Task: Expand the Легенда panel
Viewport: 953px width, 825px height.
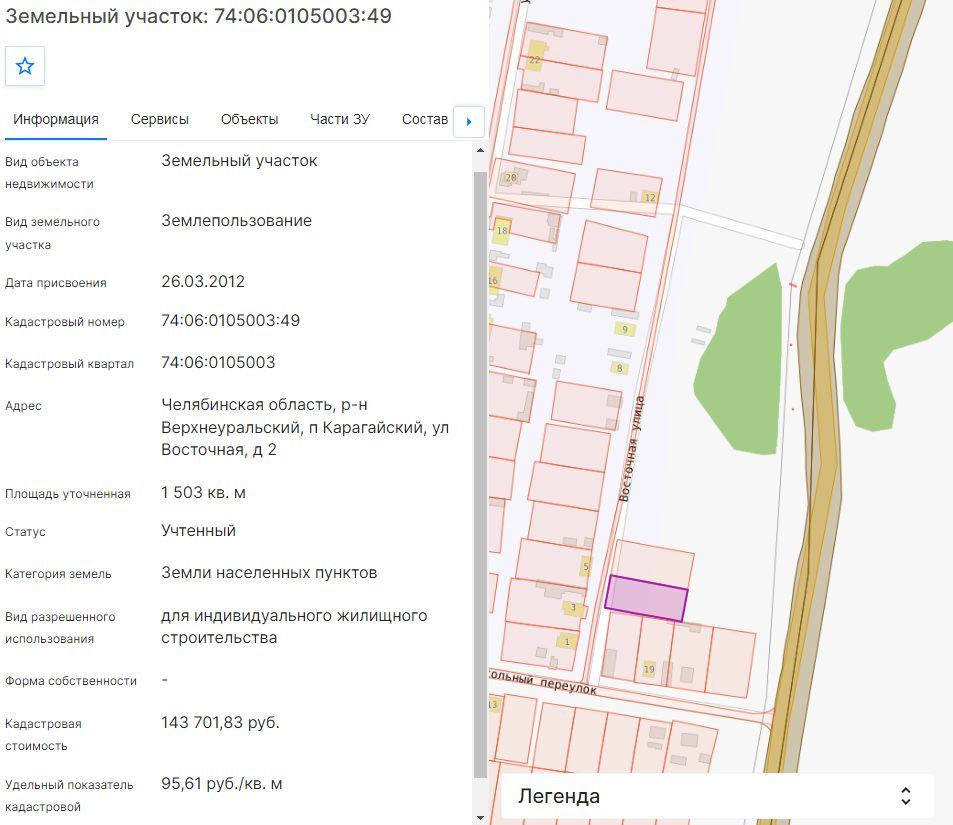Action: coord(717,796)
